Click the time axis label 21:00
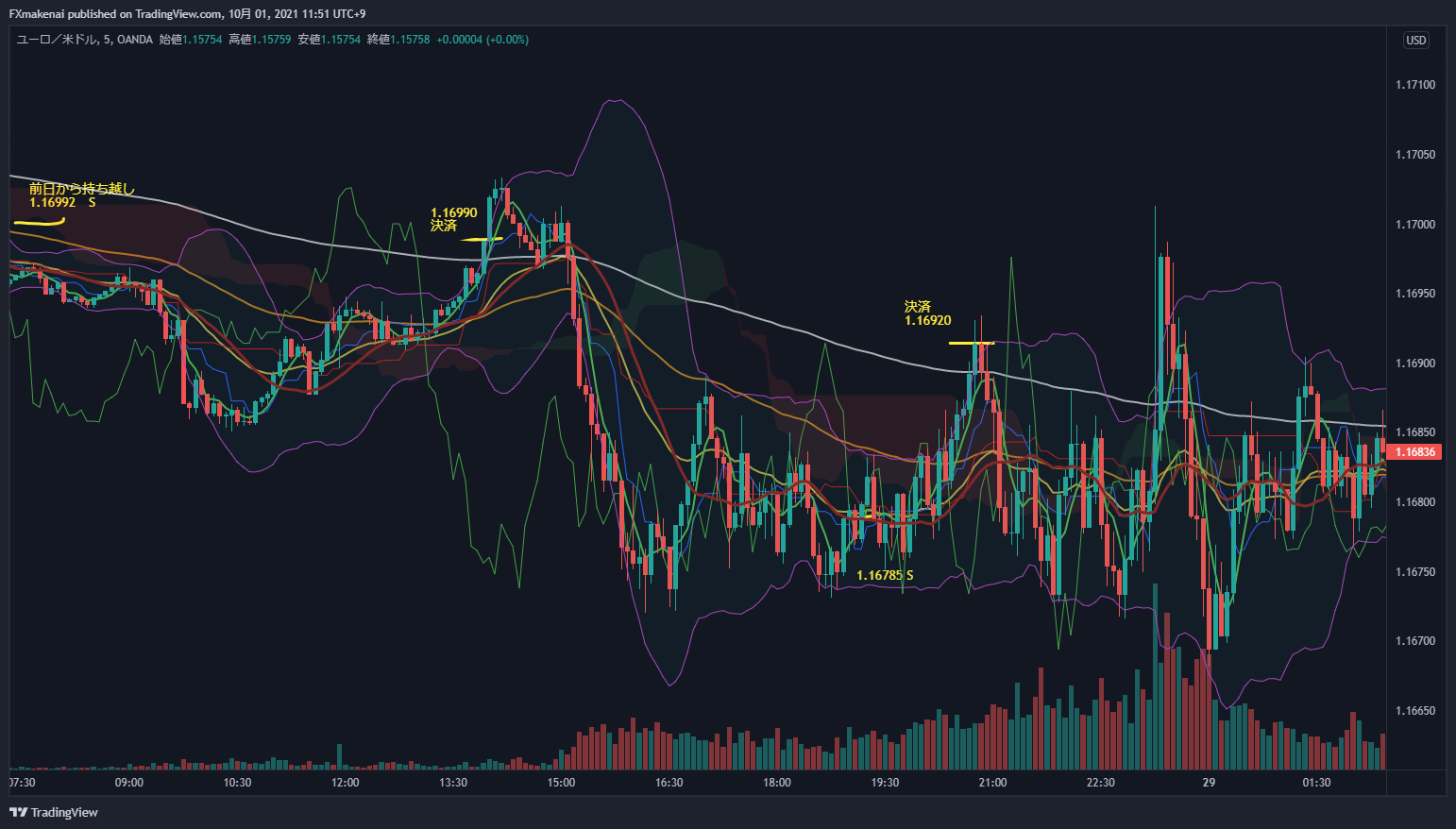Image resolution: width=1456 pixels, height=829 pixels. [x=992, y=783]
